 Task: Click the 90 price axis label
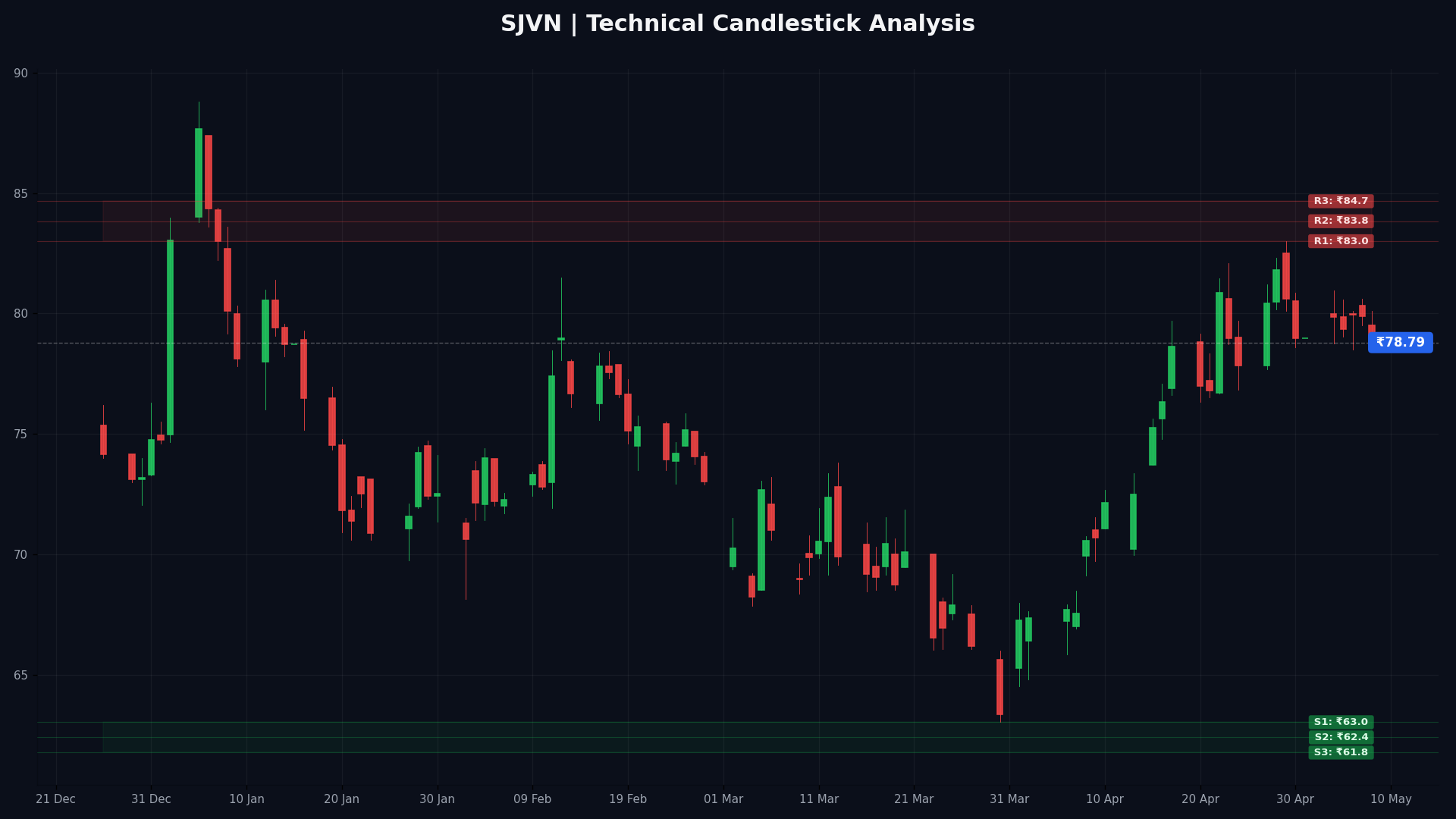click(20, 74)
